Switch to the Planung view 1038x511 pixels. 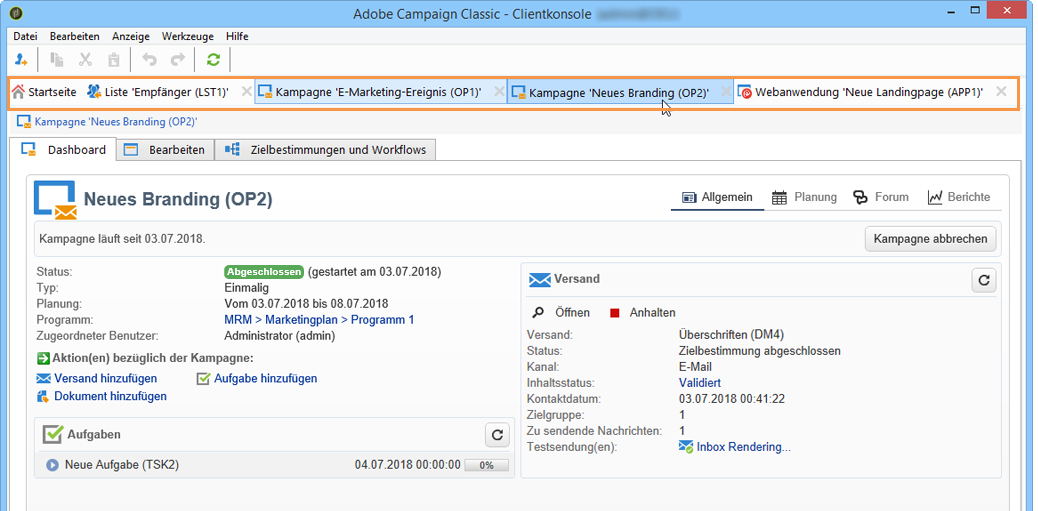coord(804,197)
